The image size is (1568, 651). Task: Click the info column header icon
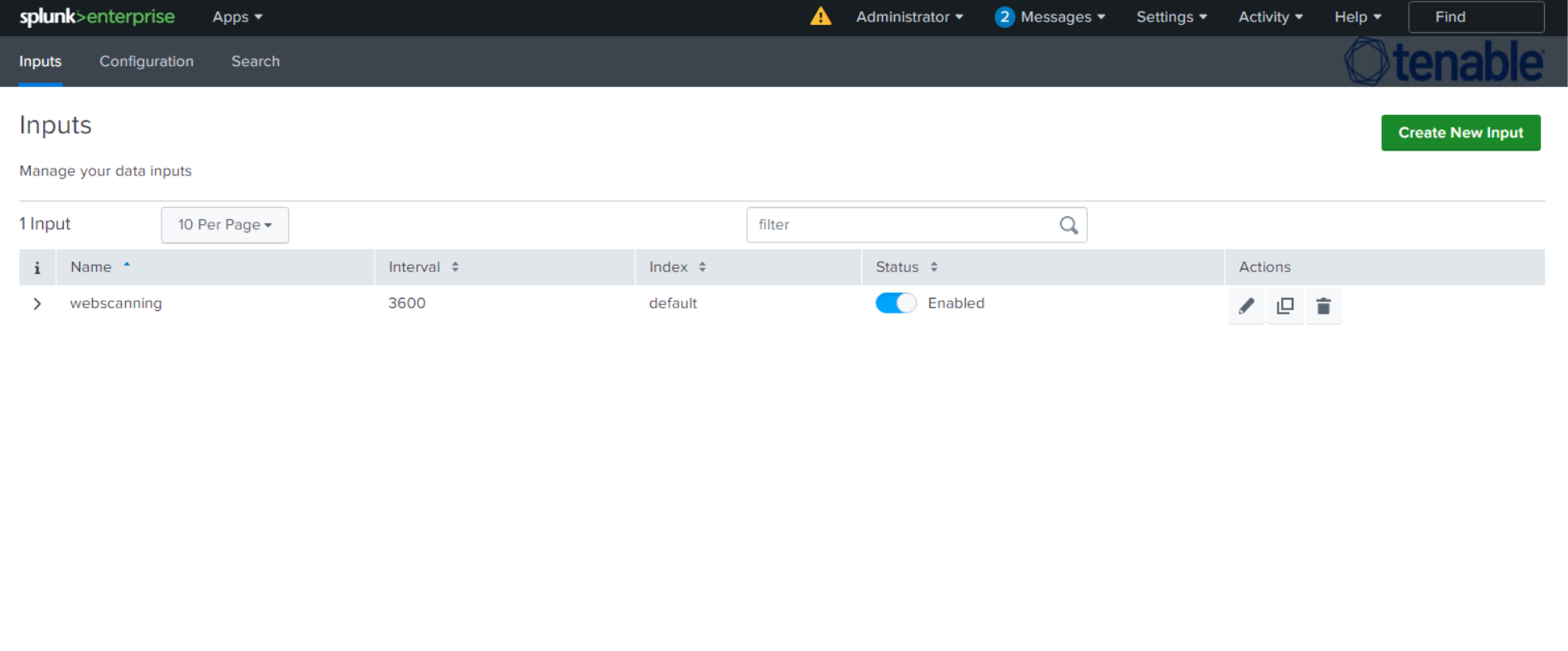(x=37, y=267)
